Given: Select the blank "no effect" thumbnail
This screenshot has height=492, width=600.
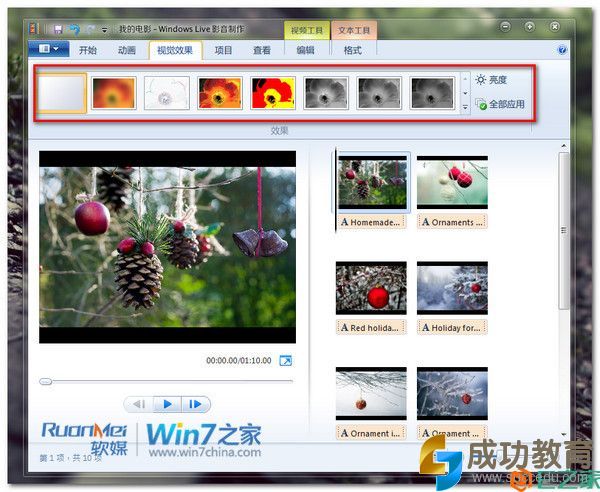Looking at the screenshot, I should point(61,93).
